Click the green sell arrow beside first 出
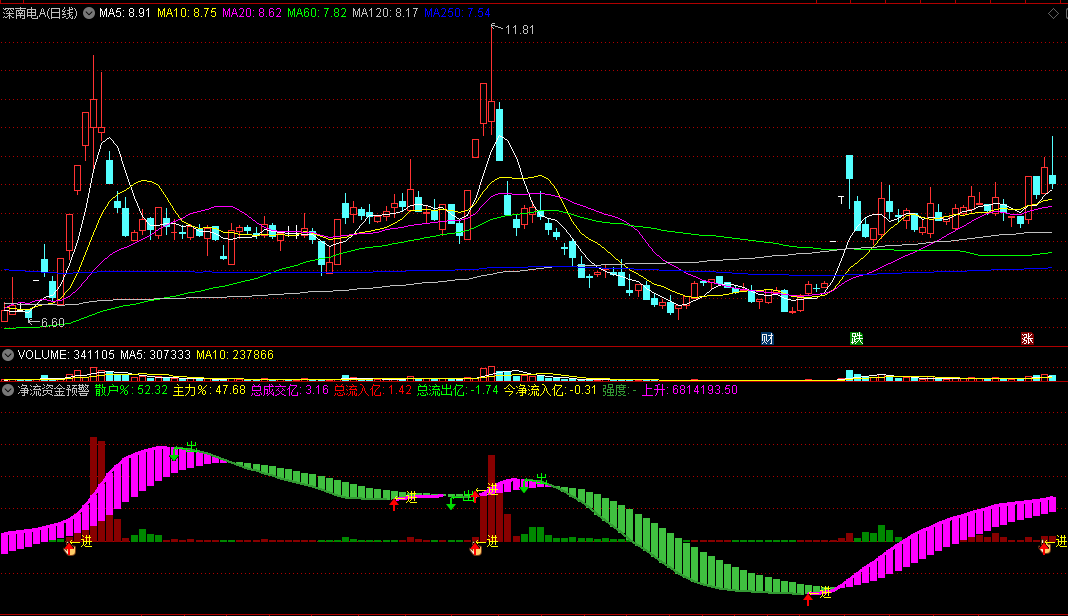 174,453
